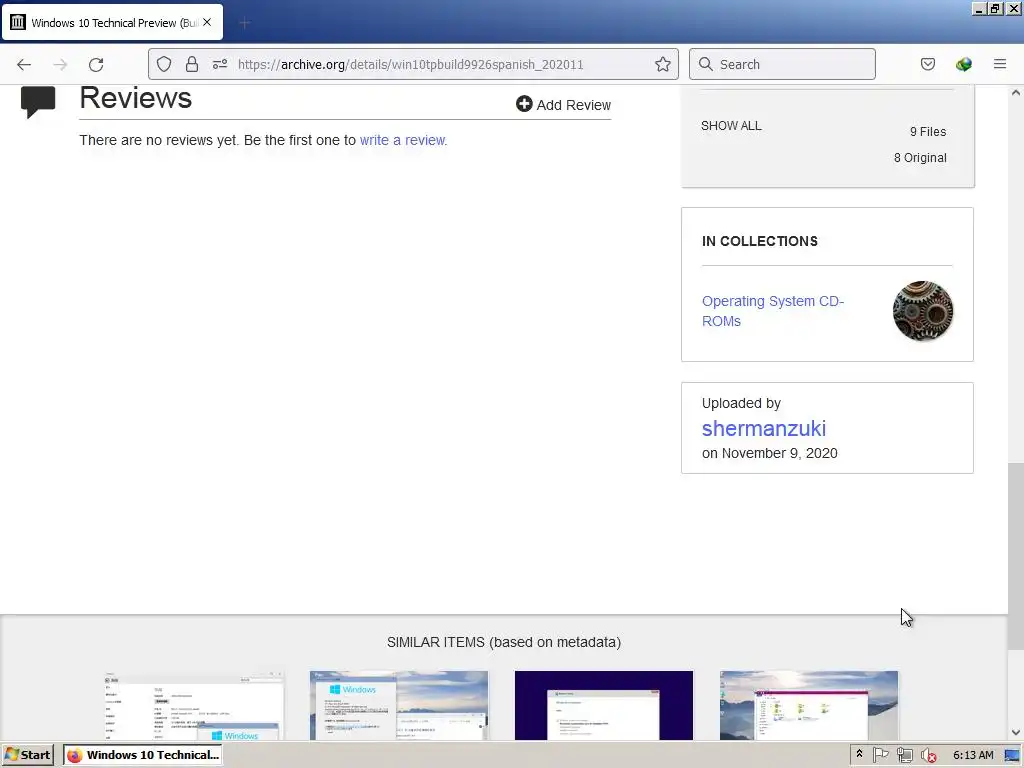1024x768 pixels.
Task: Click the taskbar clock 6:13 AM
Action: [972, 755]
